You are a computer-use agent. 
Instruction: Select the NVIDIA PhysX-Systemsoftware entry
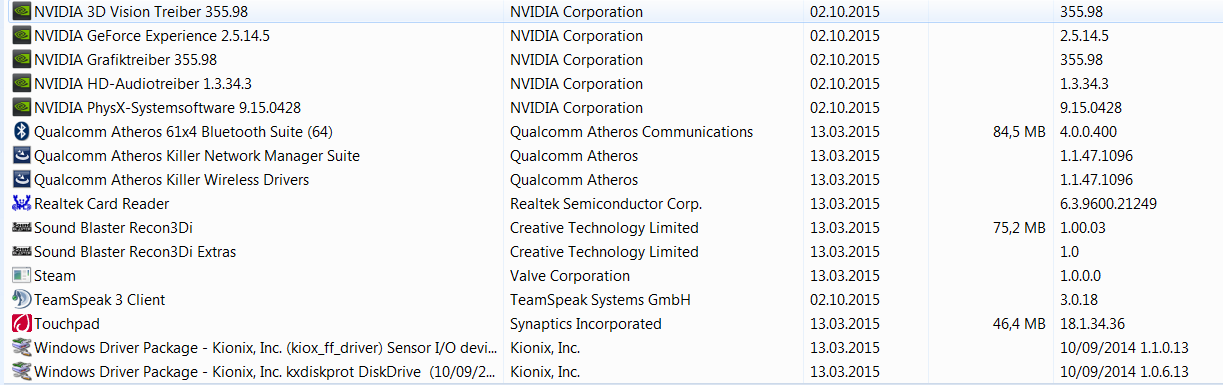click(611, 108)
